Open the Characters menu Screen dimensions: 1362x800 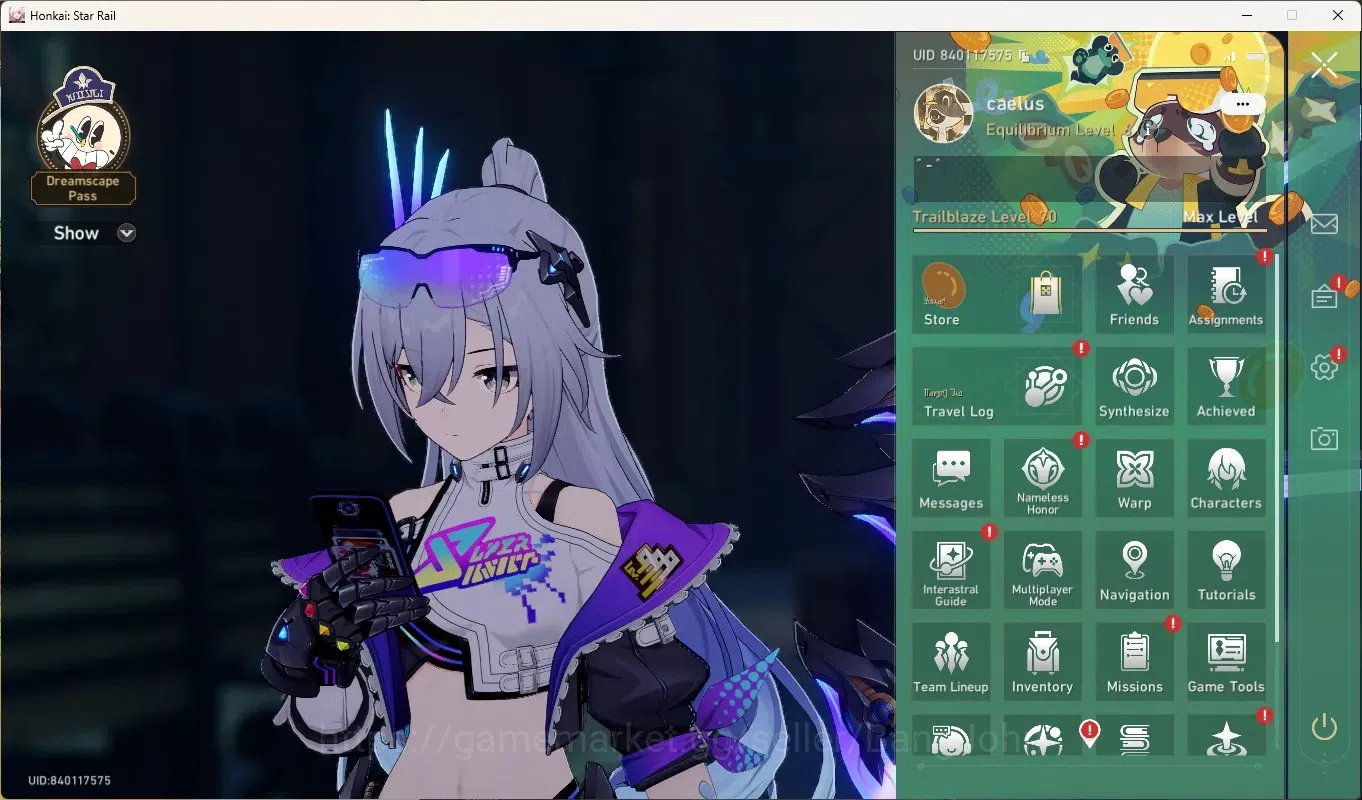click(x=1226, y=478)
